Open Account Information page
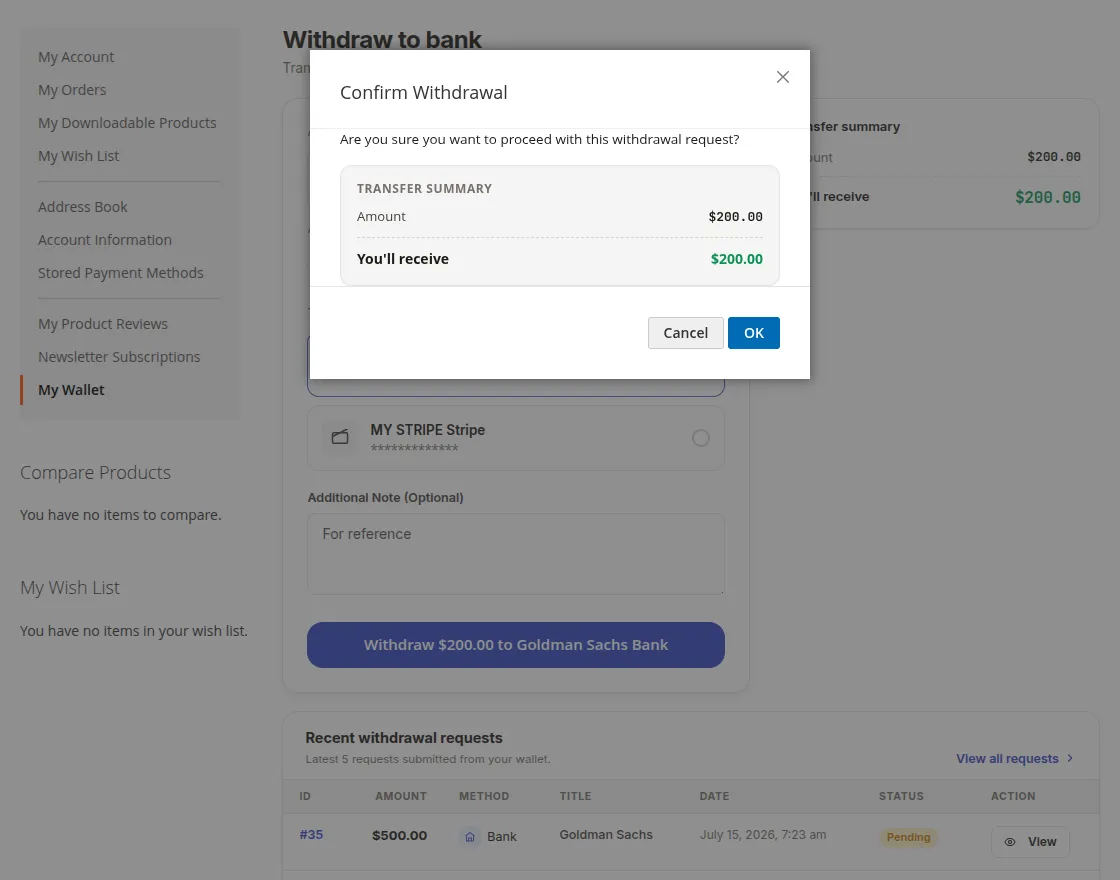This screenshot has width=1120, height=880. tap(105, 240)
